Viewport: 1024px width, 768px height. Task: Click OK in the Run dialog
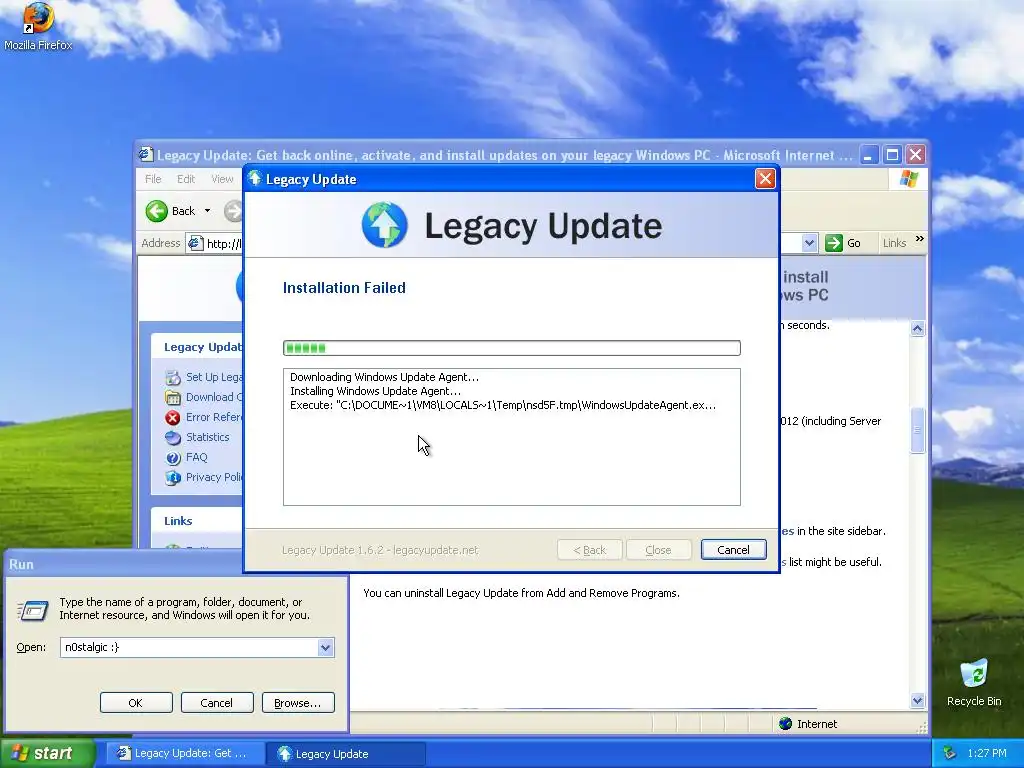point(136,703)
